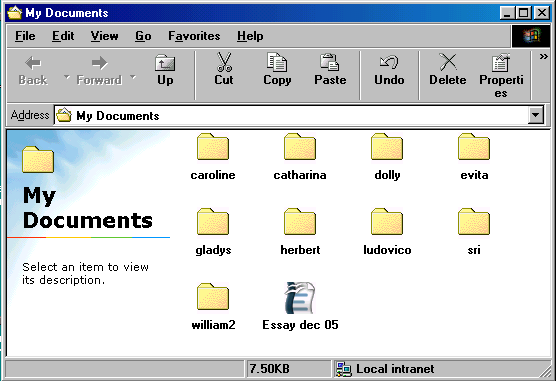
Task: Select the gladys folder
Action: coord(213,232)
